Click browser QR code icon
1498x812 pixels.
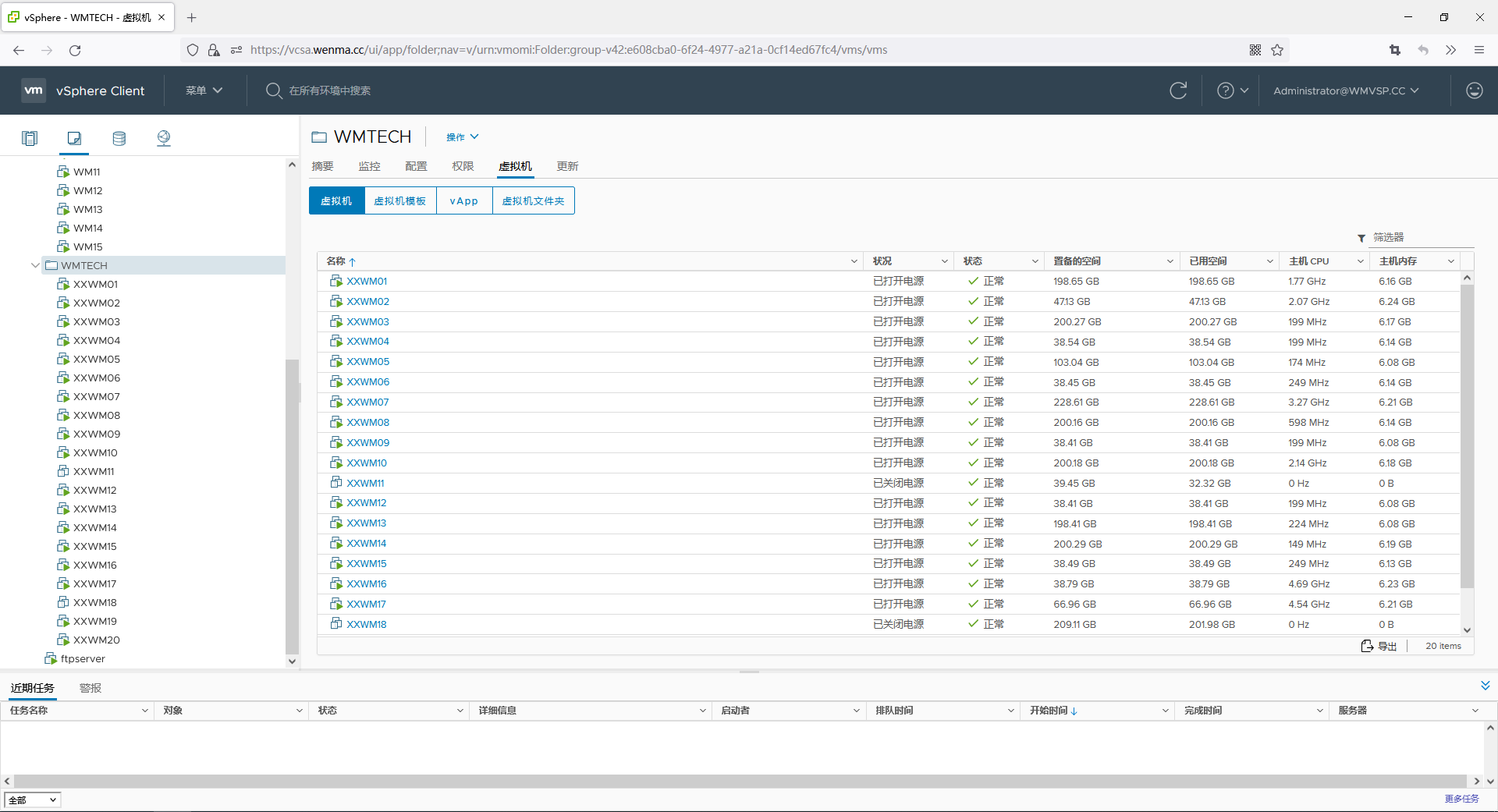click(1255, 50)
